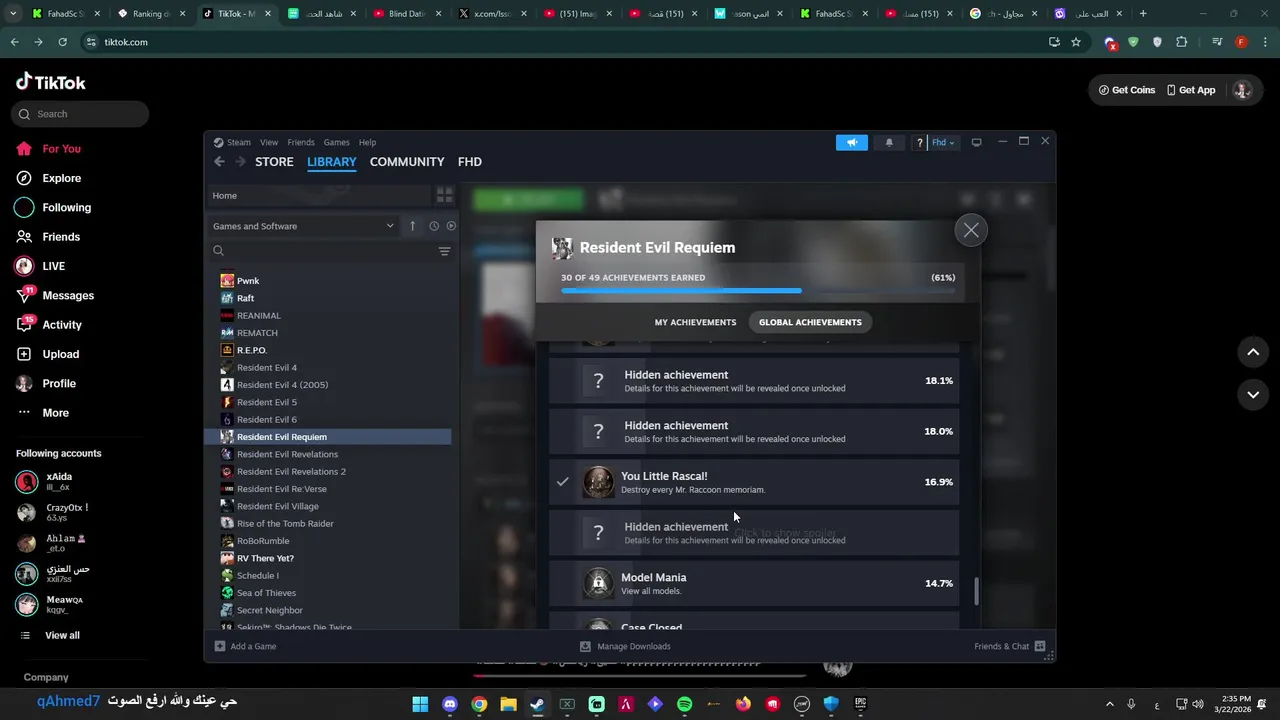The height and width of the screenshot is (720, 1280).
Task: Open advanced library filter options icon
Action: pyautogui.click(x=445, y=251)
